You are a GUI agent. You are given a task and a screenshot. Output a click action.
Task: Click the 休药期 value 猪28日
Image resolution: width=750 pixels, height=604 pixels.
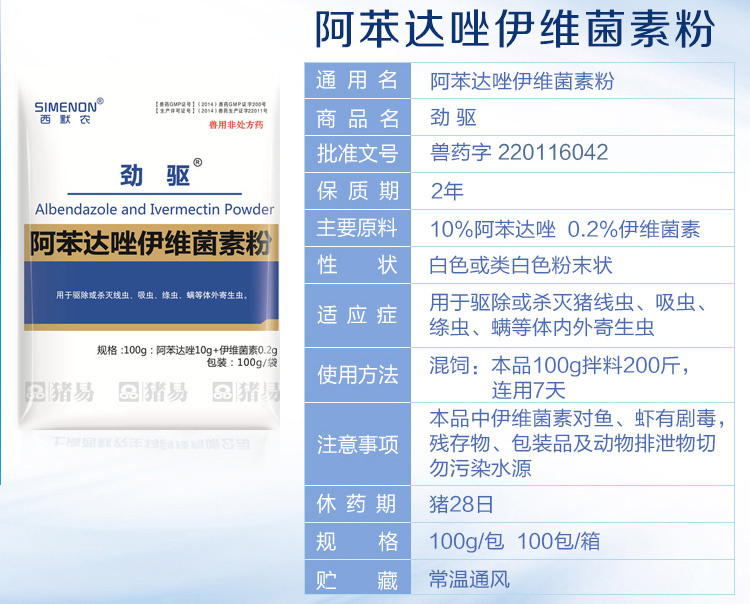[462, 505]
